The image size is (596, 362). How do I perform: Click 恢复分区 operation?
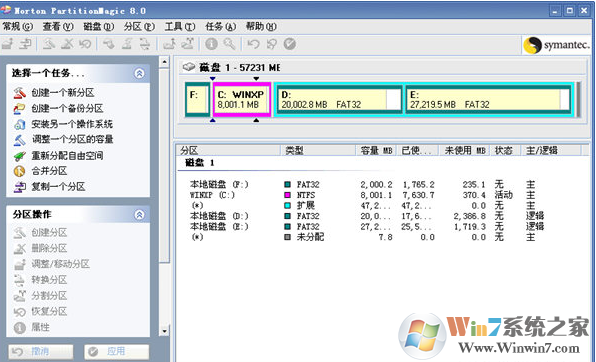[x=49, y=311]
